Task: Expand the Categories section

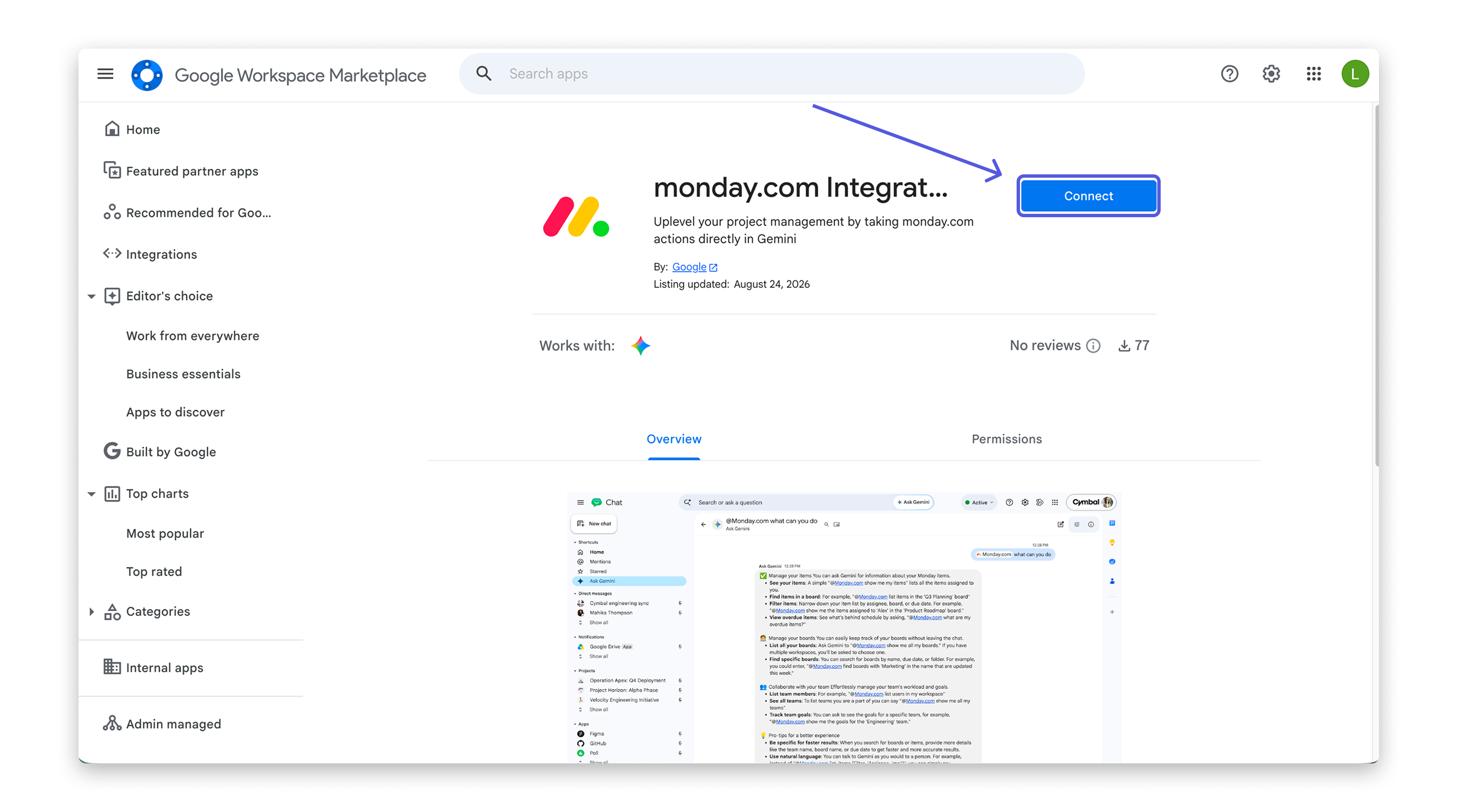Action: 92,611
